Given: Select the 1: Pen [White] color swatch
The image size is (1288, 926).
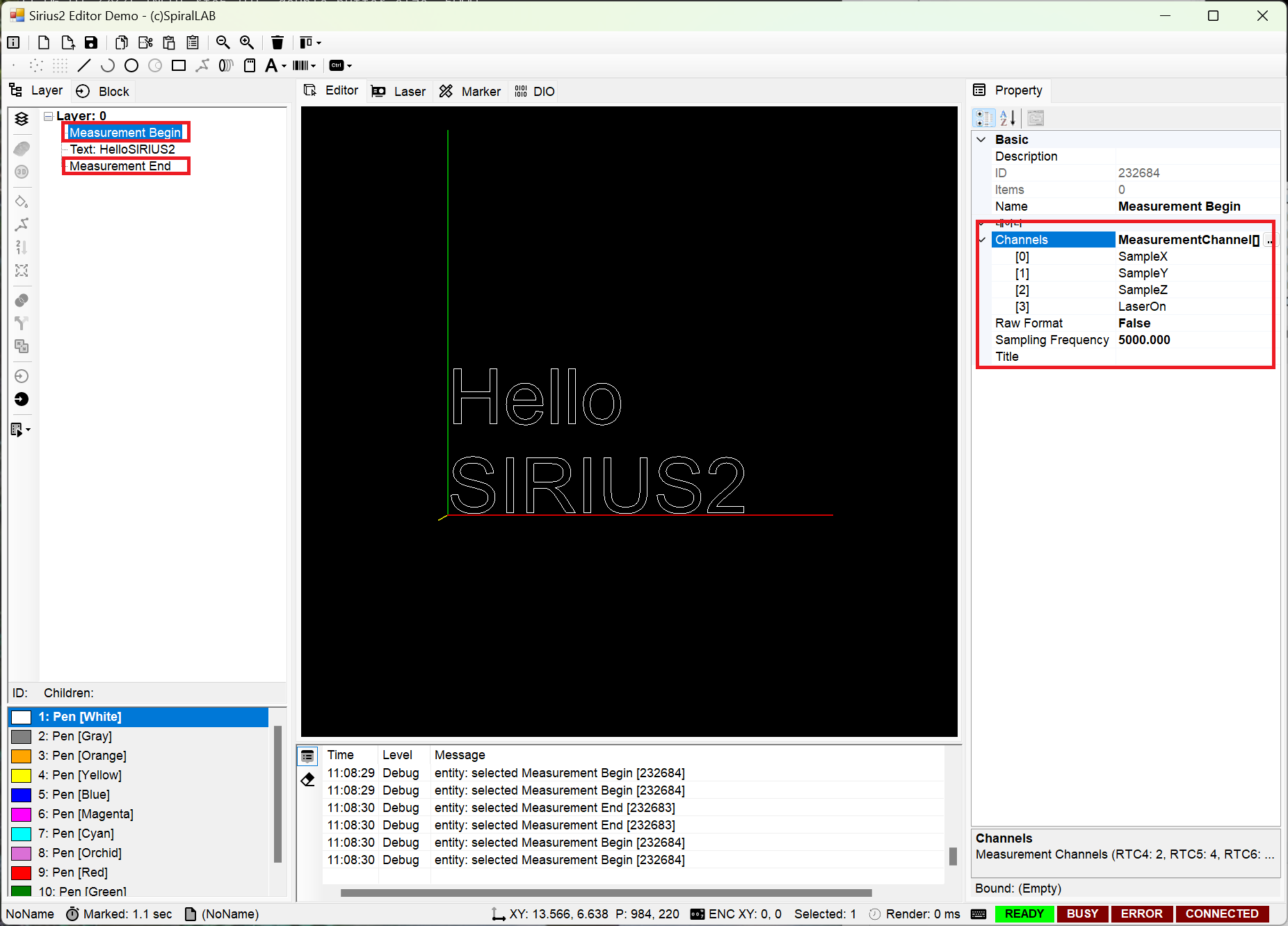Looking at the screenshot, I should (22, 717).
